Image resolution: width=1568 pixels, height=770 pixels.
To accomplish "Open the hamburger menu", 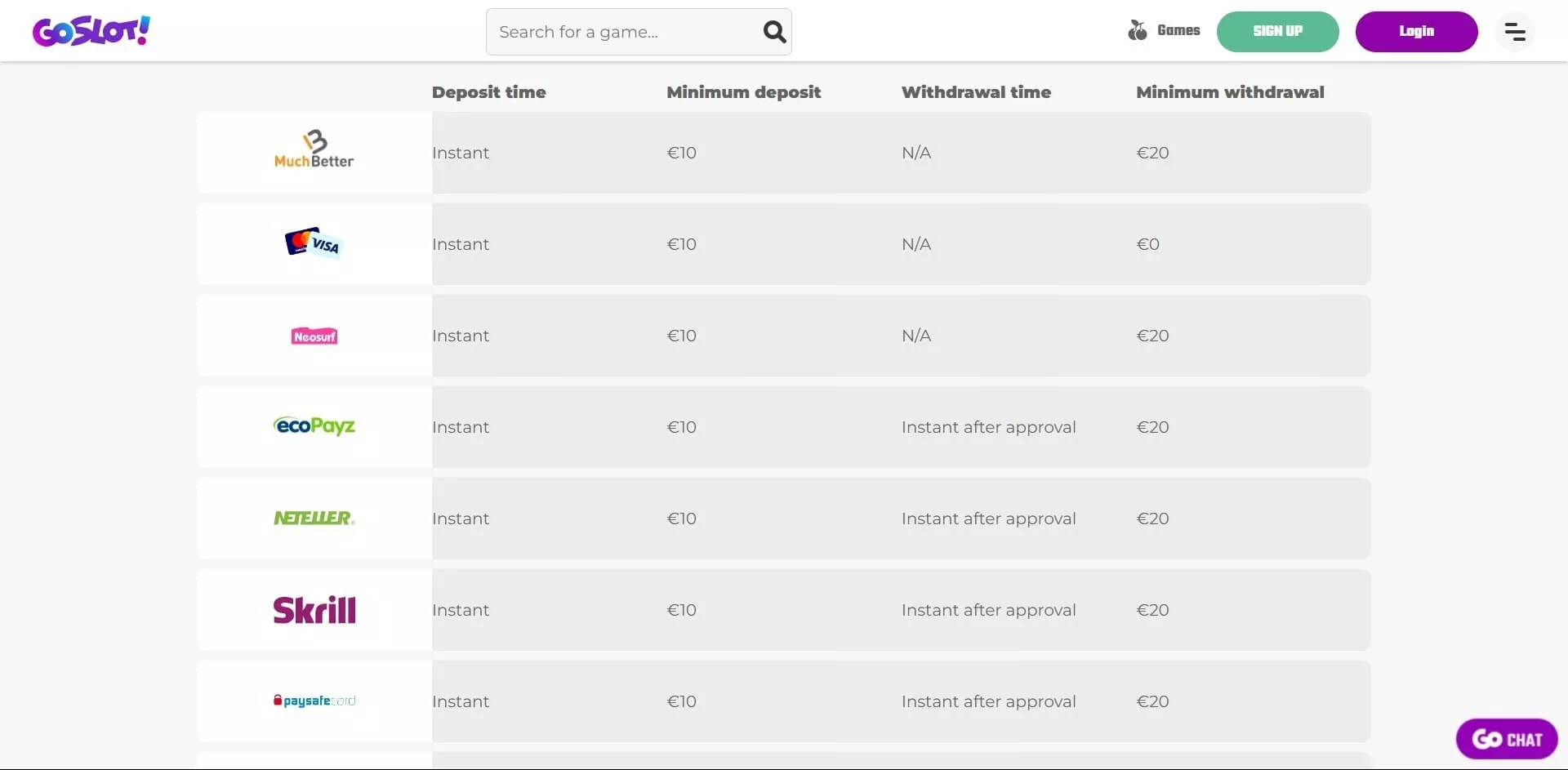I will [x=1515, y=32].
